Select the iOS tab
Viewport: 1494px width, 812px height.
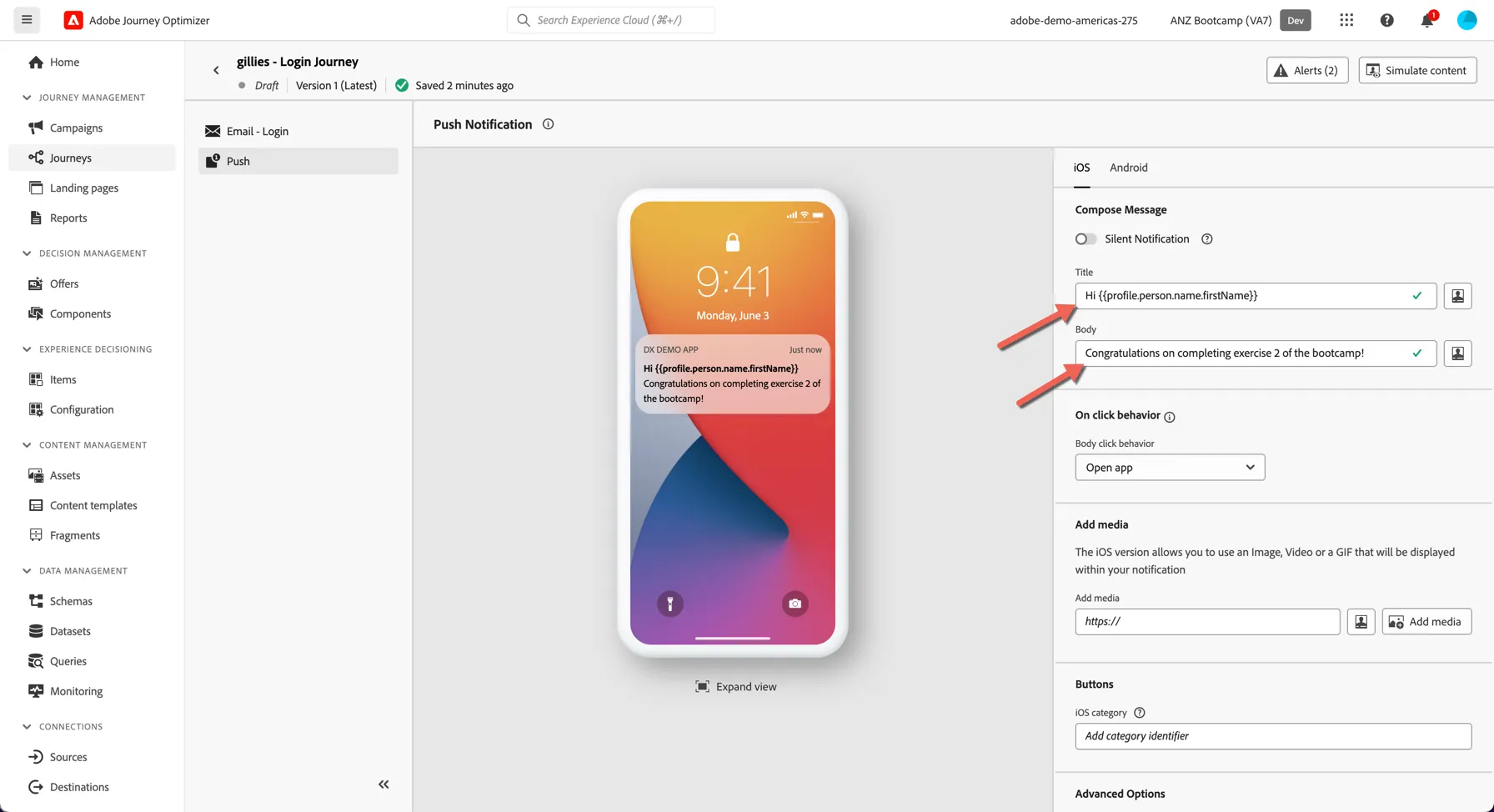pyautogui.click(x=1081, y=168)
